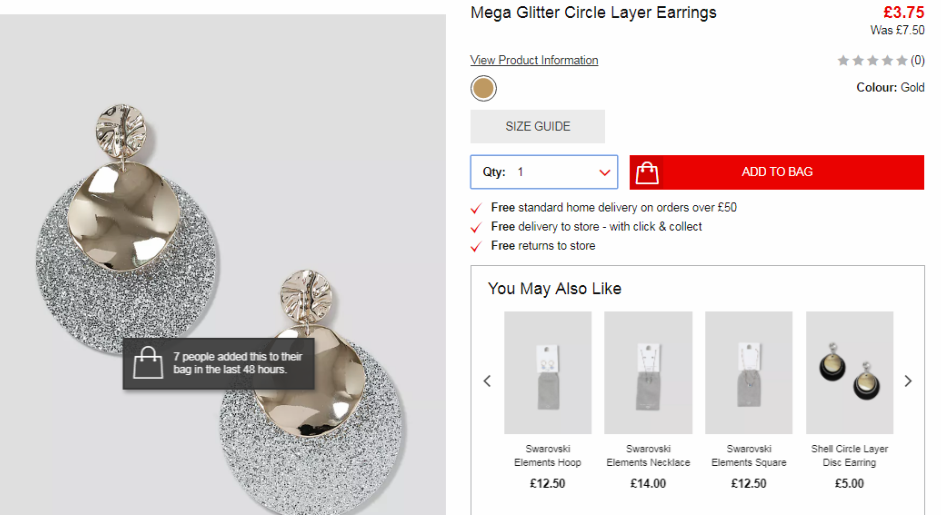
Task: Open the Qty dropdown
Action: [x=544, y=172]
